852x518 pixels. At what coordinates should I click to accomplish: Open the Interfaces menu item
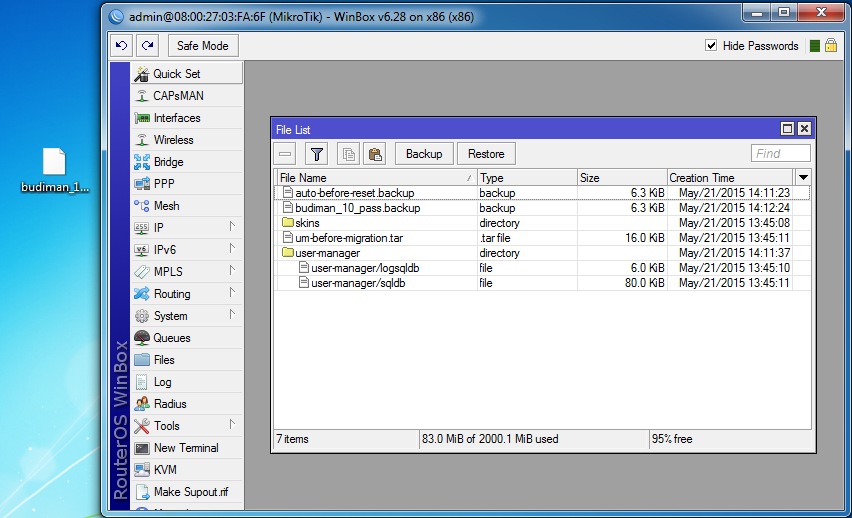click(187, 118)
